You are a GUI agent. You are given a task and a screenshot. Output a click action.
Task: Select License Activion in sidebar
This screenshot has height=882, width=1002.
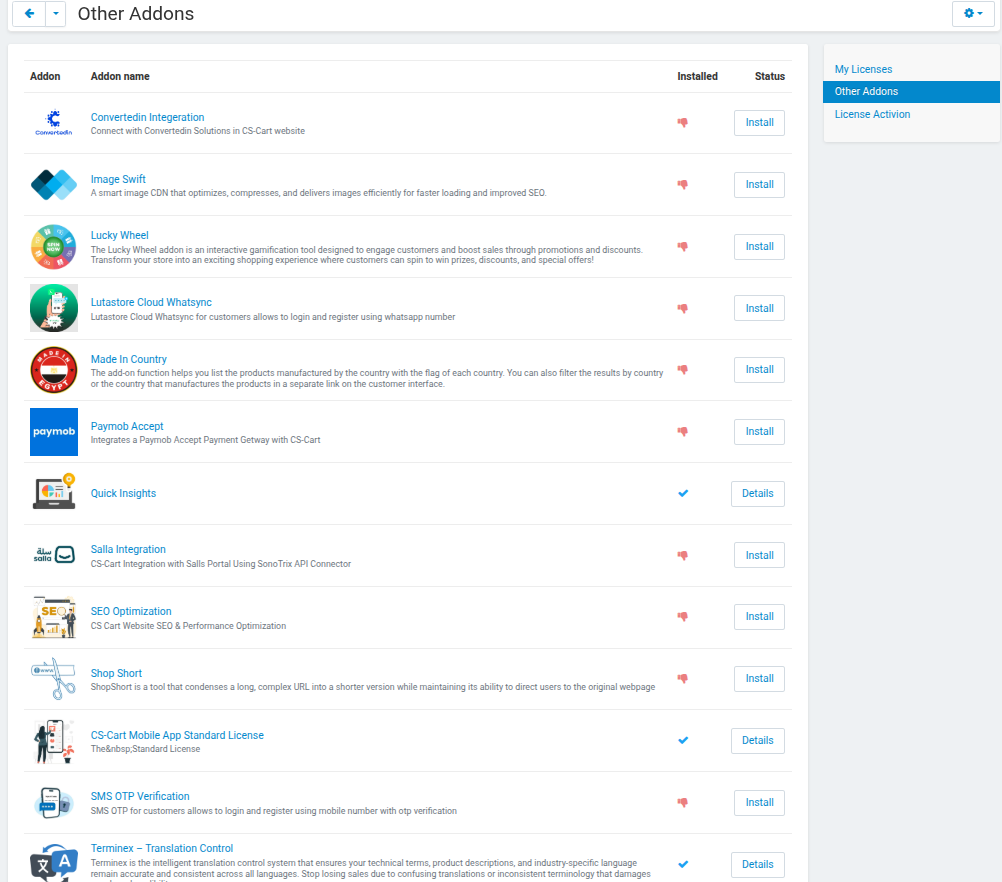872,114
